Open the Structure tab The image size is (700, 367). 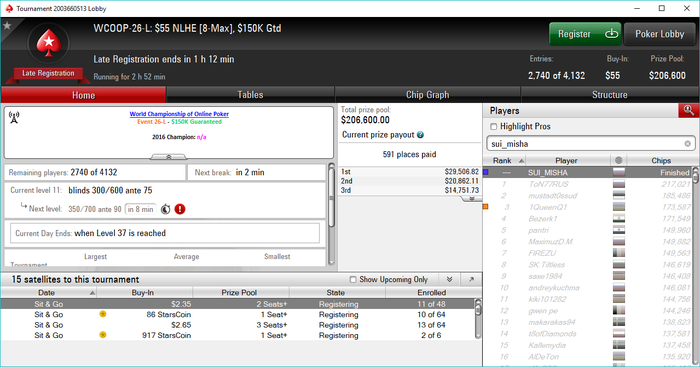610,95
